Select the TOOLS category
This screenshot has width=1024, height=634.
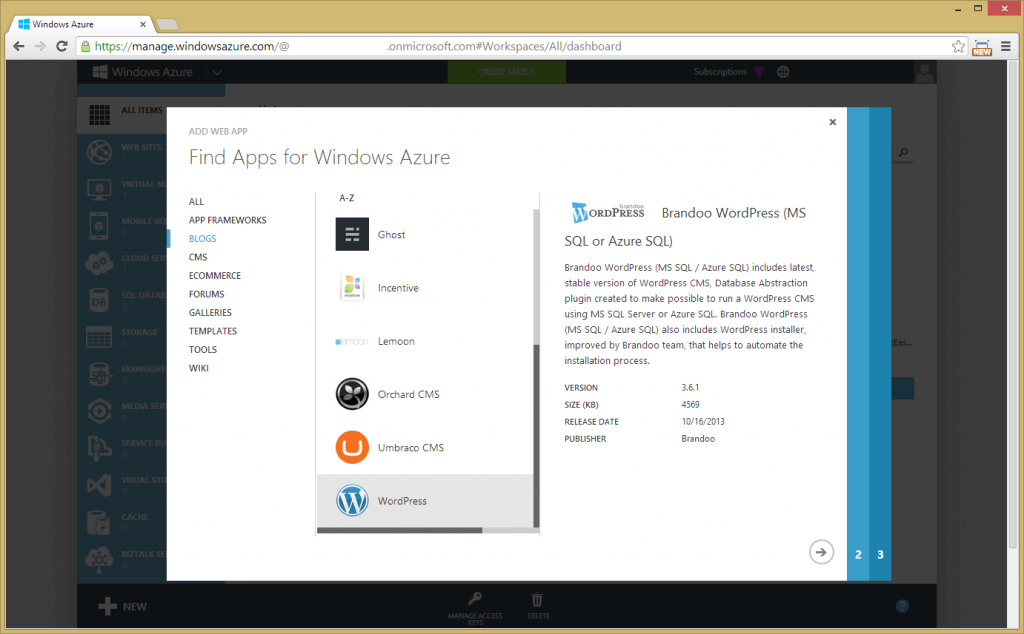tap(202, 349)
